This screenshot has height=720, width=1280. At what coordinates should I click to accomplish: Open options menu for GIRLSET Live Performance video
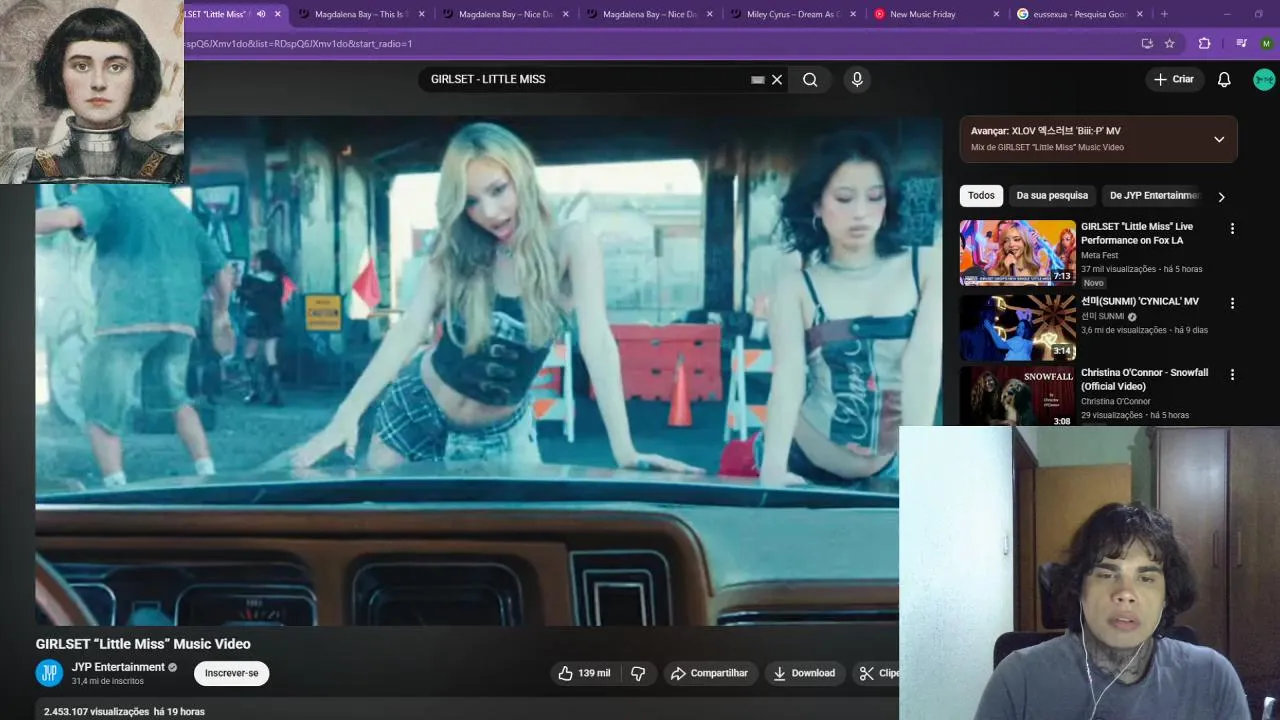[1232, 228]
